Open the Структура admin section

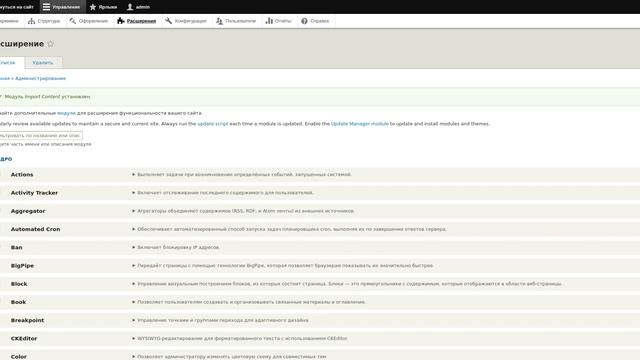(44, 21)
